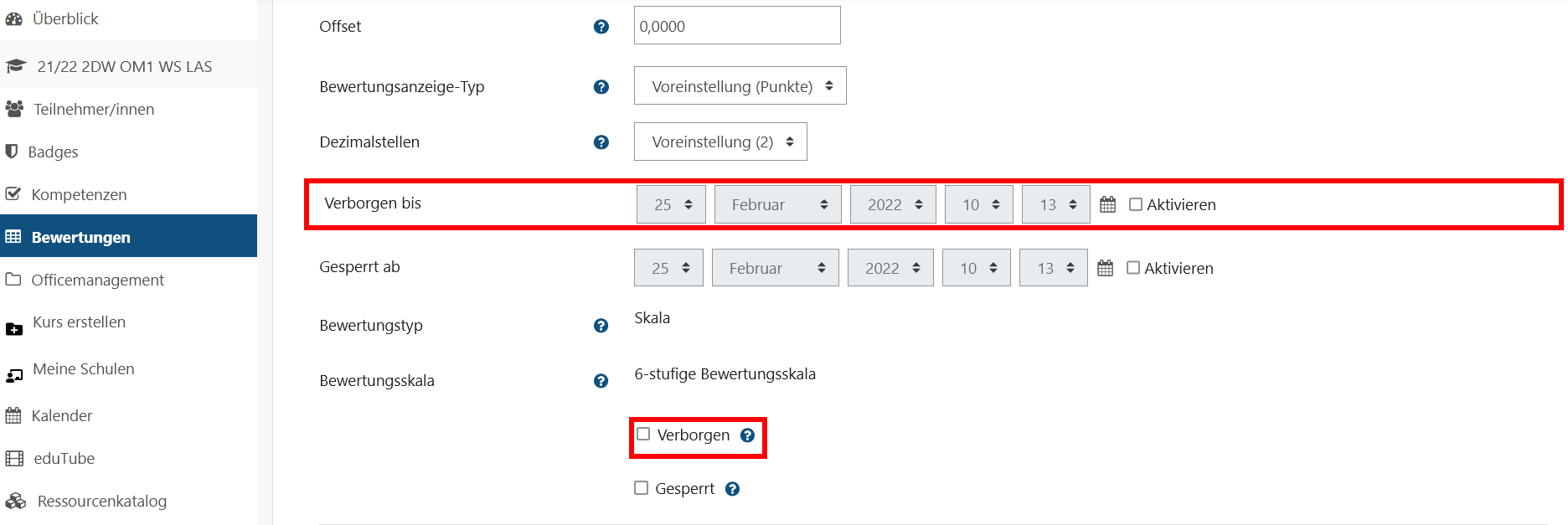1568x525 pixels.
Task: Click the help icon next to Offset
Action: 601,27
